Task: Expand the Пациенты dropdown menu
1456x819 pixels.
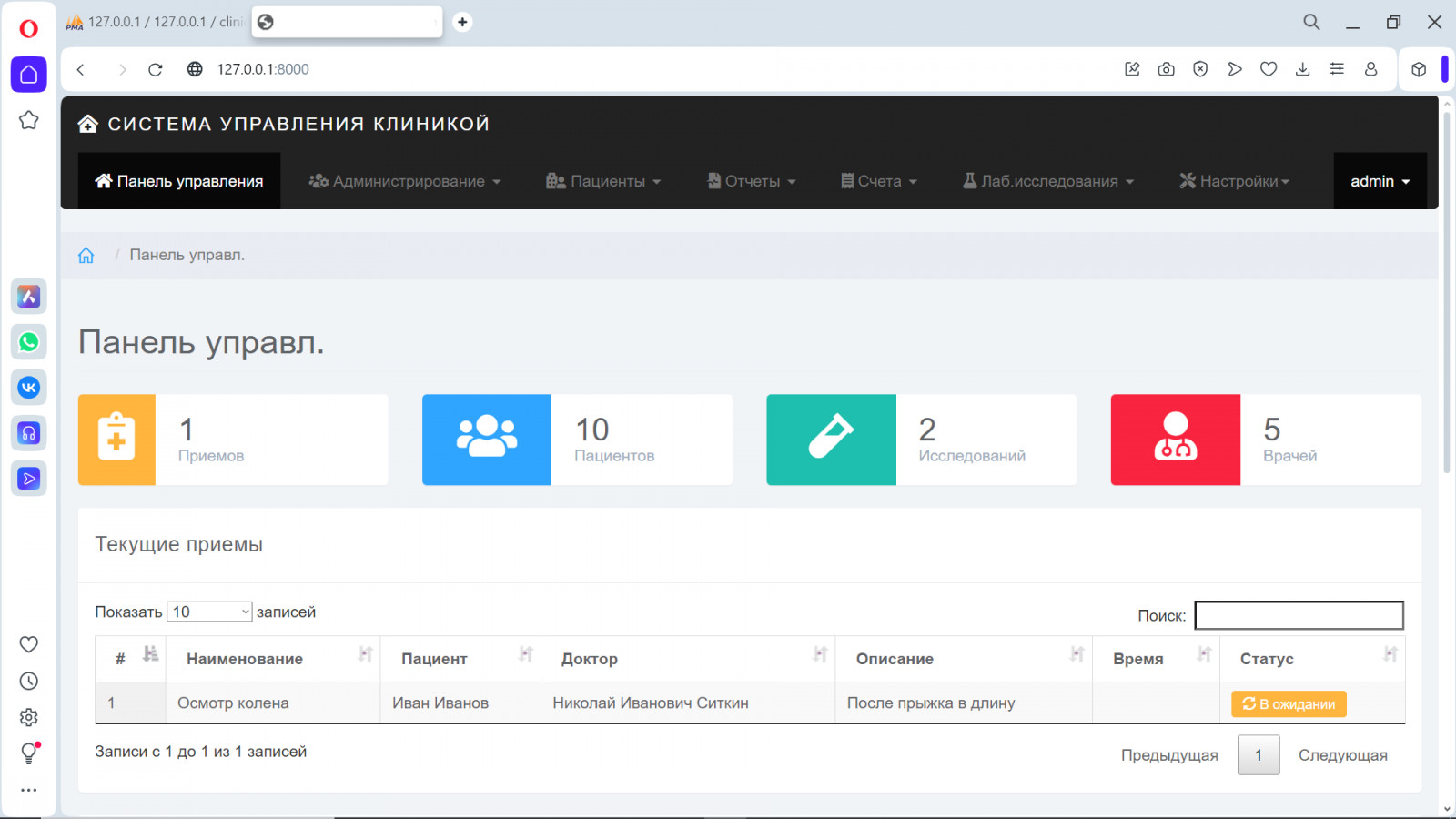Action: [x=603, y=181]
